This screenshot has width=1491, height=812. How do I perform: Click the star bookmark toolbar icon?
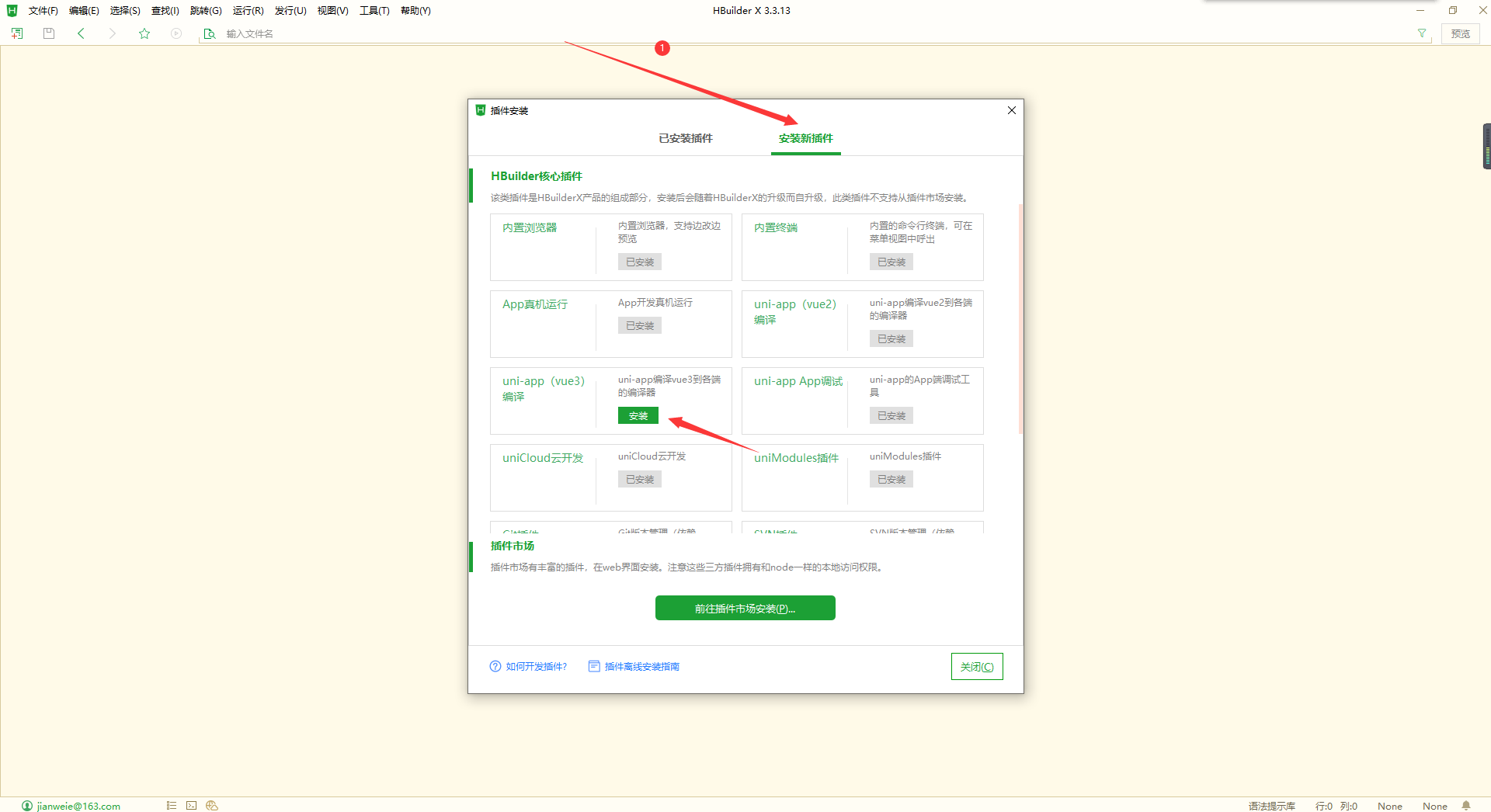coord(144,33)
